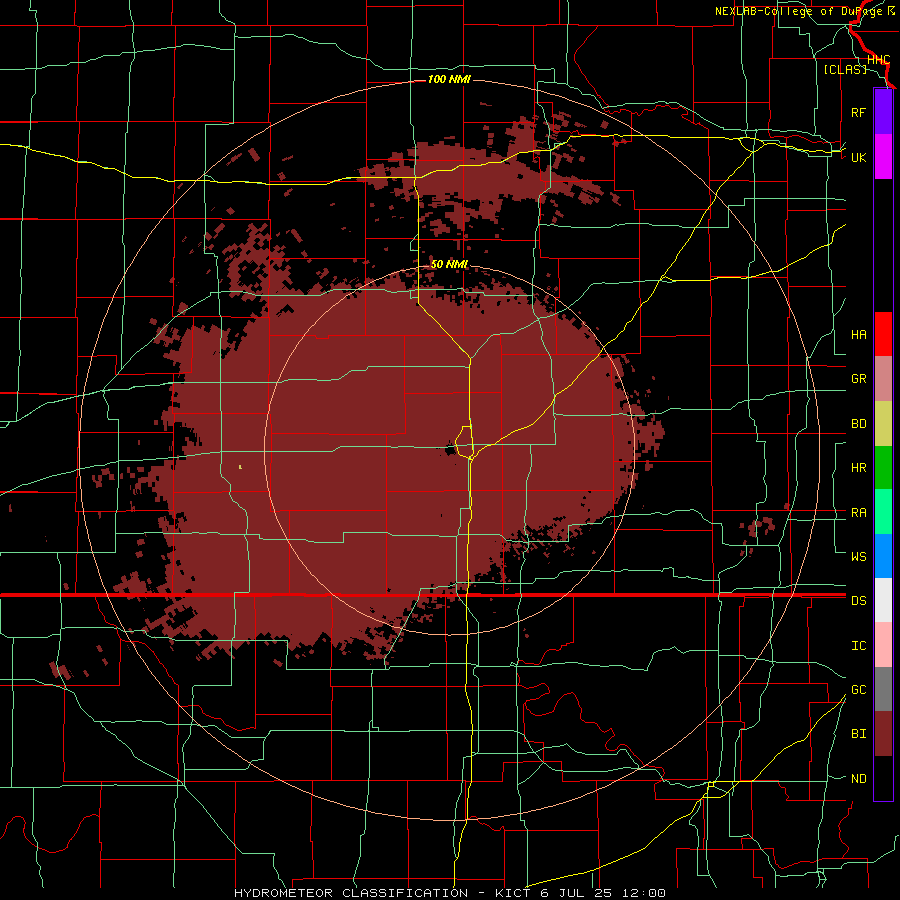Click the BD legend label
The width and height of the screenshot is (900, 900).
[x=858, y=424]
